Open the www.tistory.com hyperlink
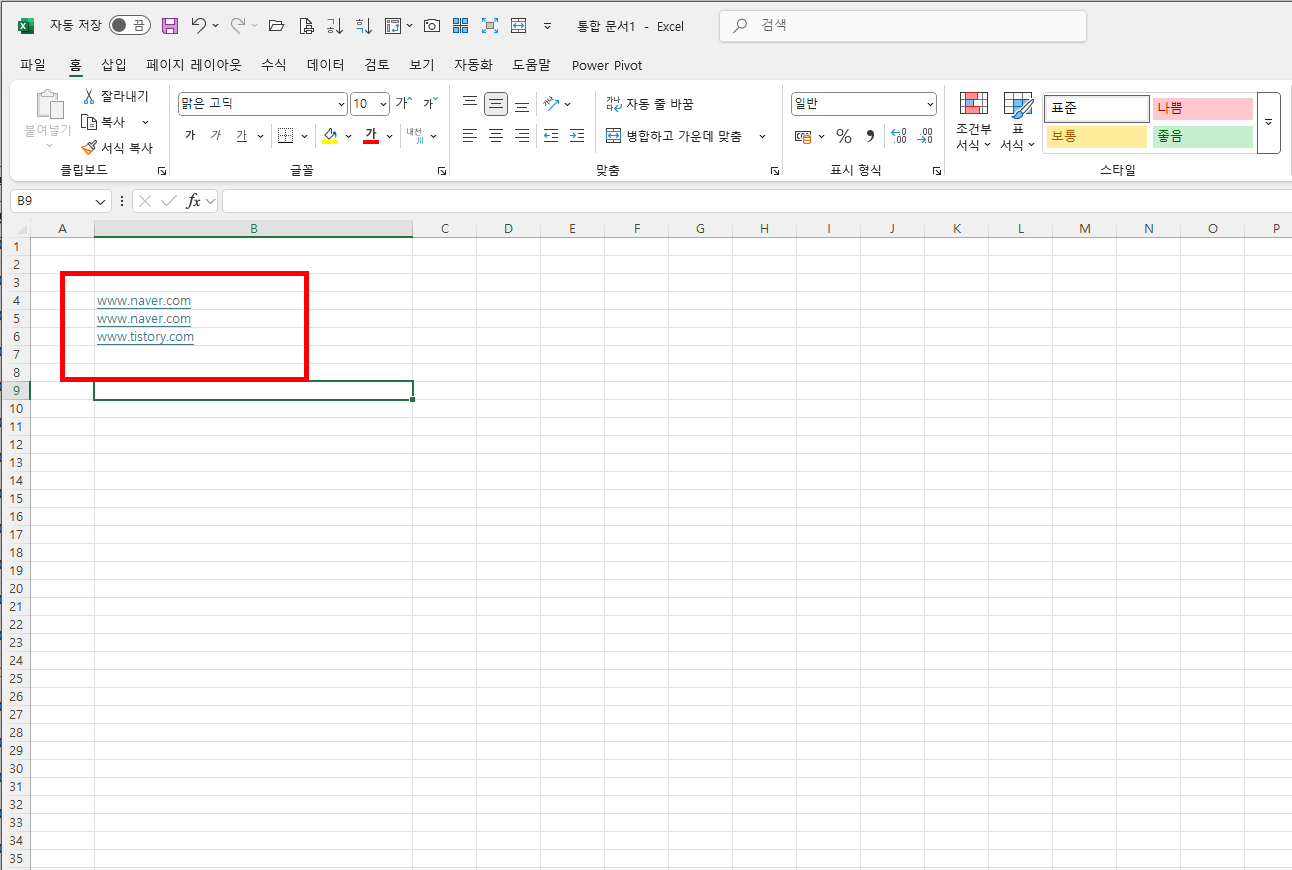Screen dimensions: 1292x870 145,337
